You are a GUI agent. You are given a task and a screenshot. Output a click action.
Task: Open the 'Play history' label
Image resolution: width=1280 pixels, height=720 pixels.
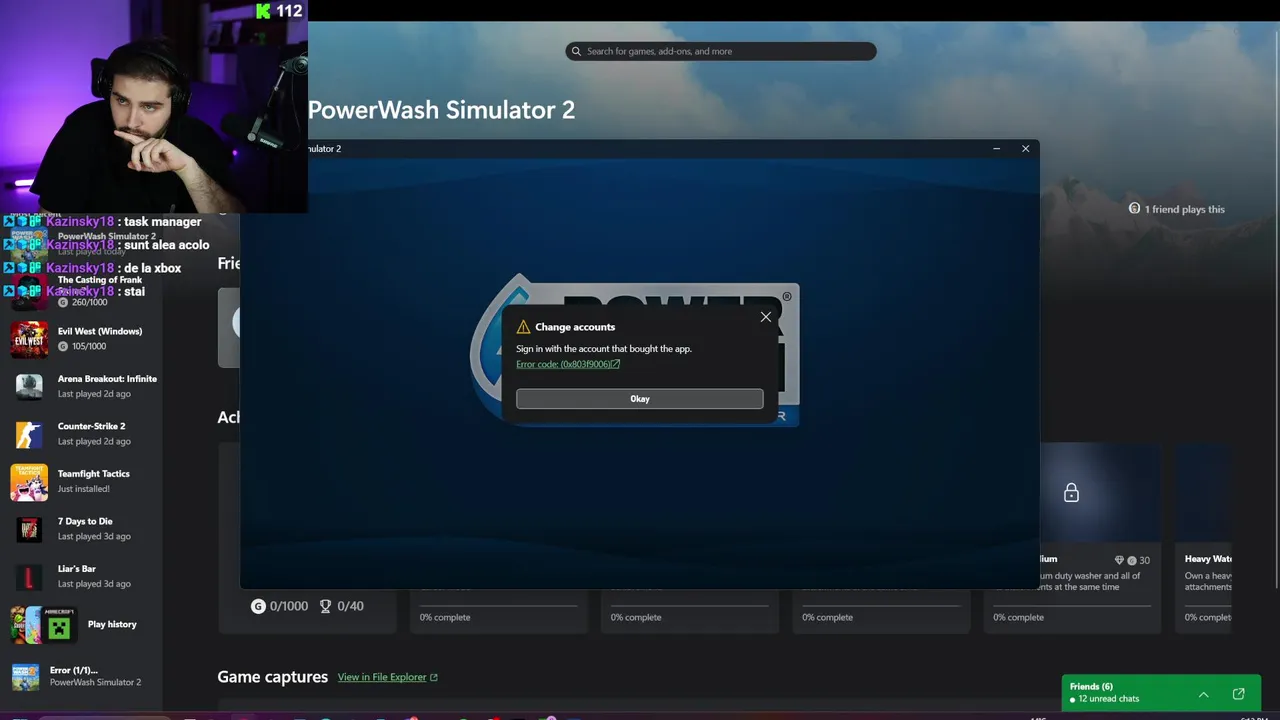(x=112, y=624)
